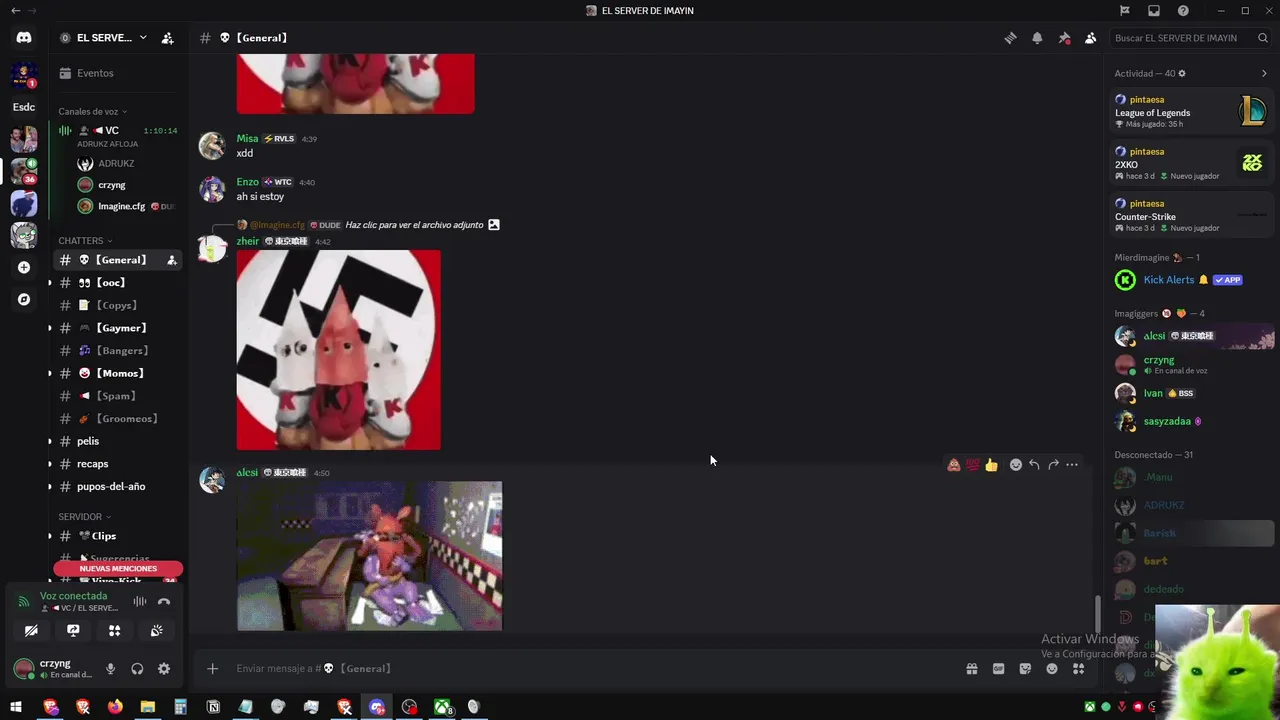Open the inbox icon in title bar
Viewport: 1280px width, 720px height.
(1154, 11)
